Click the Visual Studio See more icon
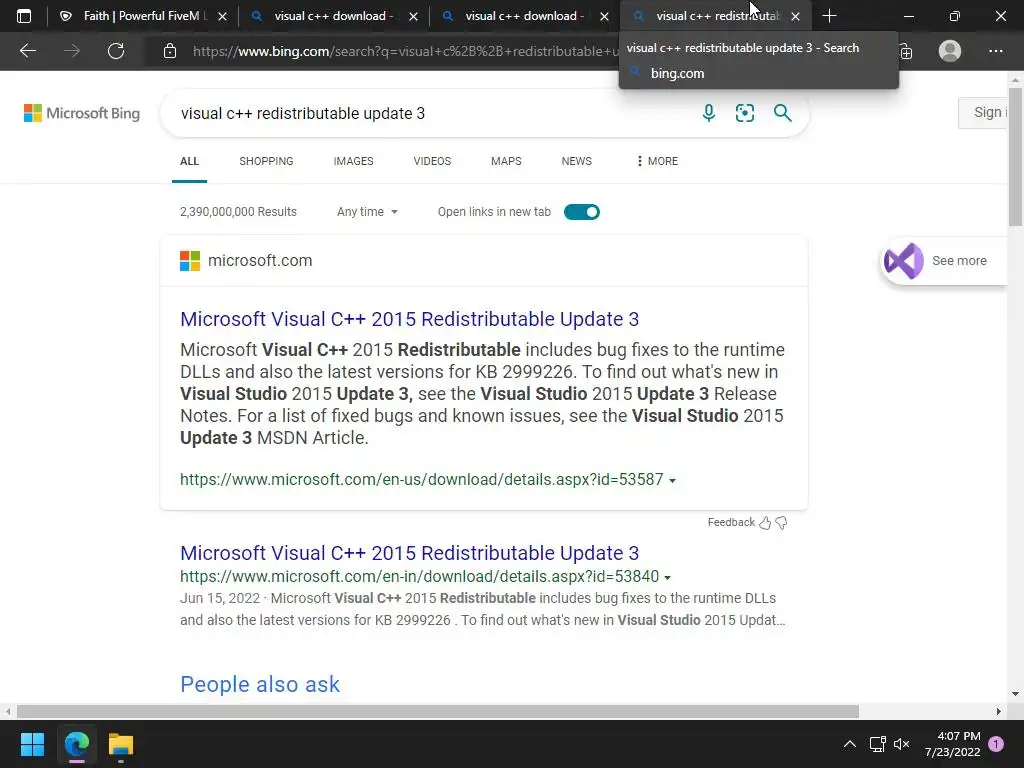Screen dimensions: 1024x768 coord(903,261)
